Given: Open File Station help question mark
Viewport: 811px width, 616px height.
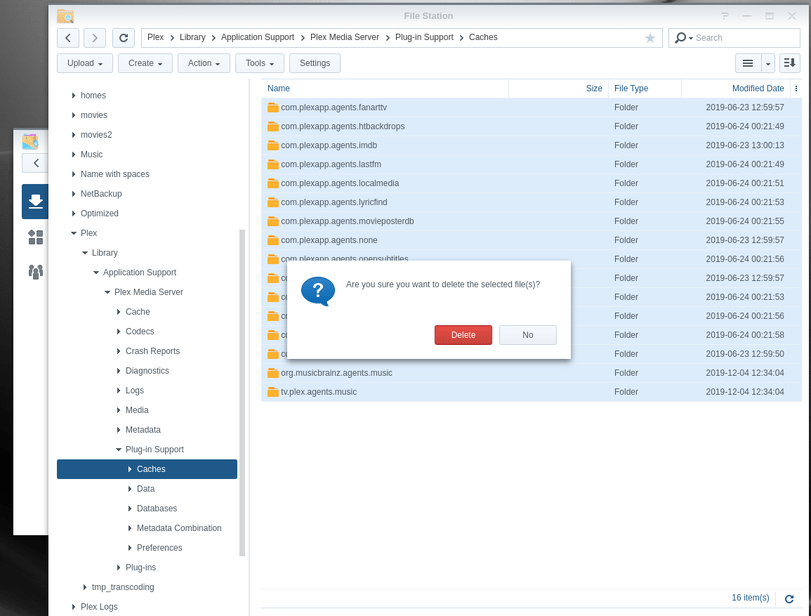Looking at the screenshot, I should pos(725,16).
